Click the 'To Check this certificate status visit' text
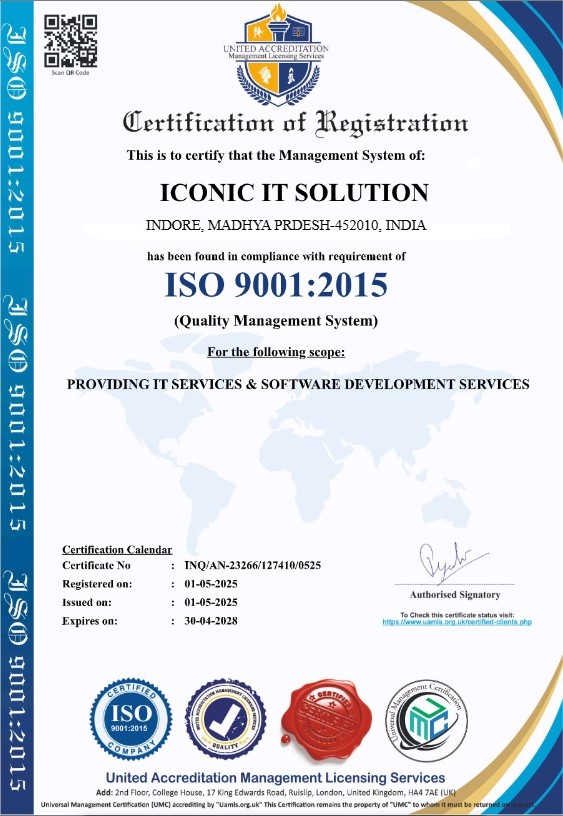The height and width of the screenshot is (816, 563). [x=457, y=615]
